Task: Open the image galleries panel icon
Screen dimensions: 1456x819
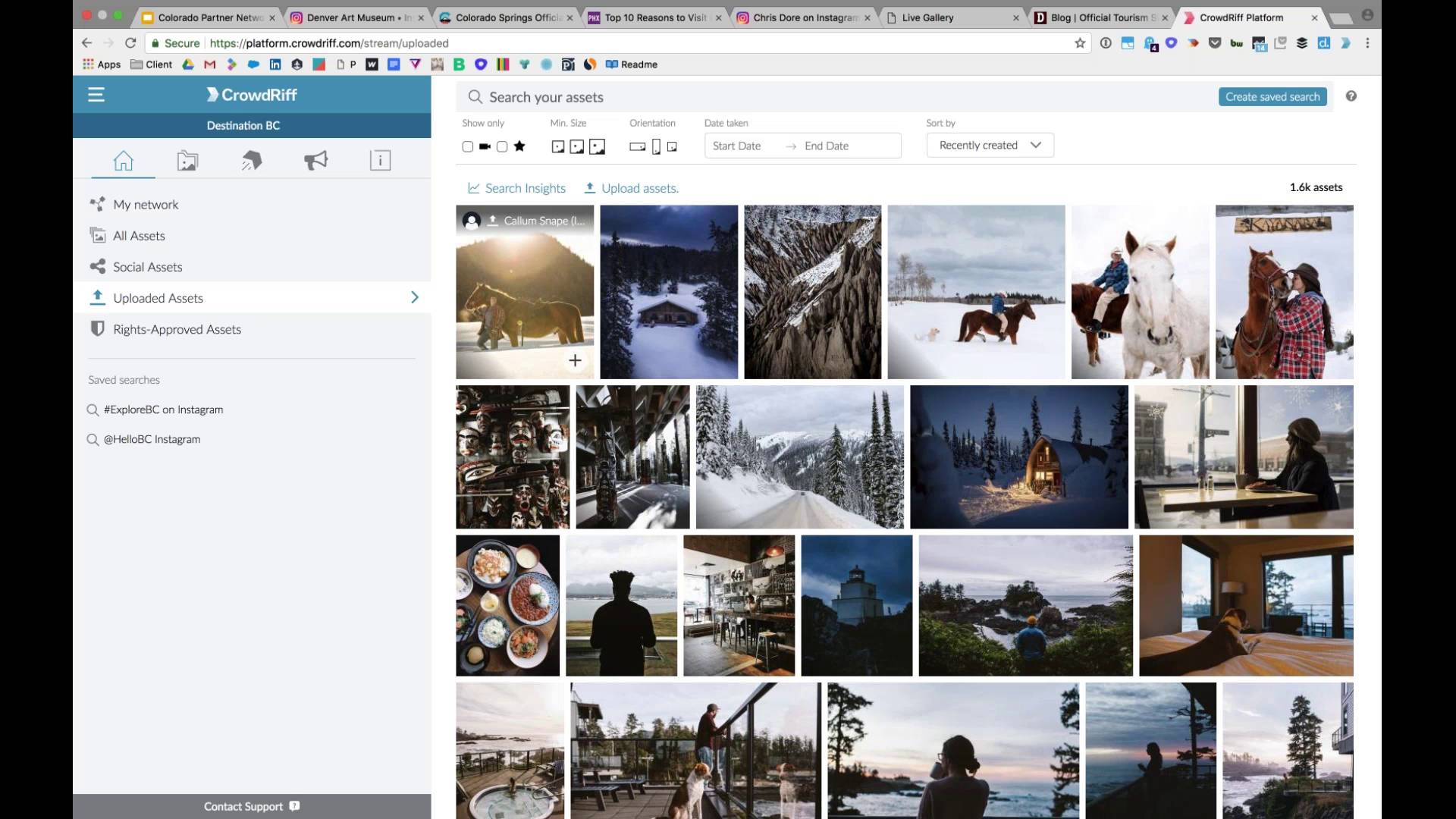Action: [x=187, y=160]
